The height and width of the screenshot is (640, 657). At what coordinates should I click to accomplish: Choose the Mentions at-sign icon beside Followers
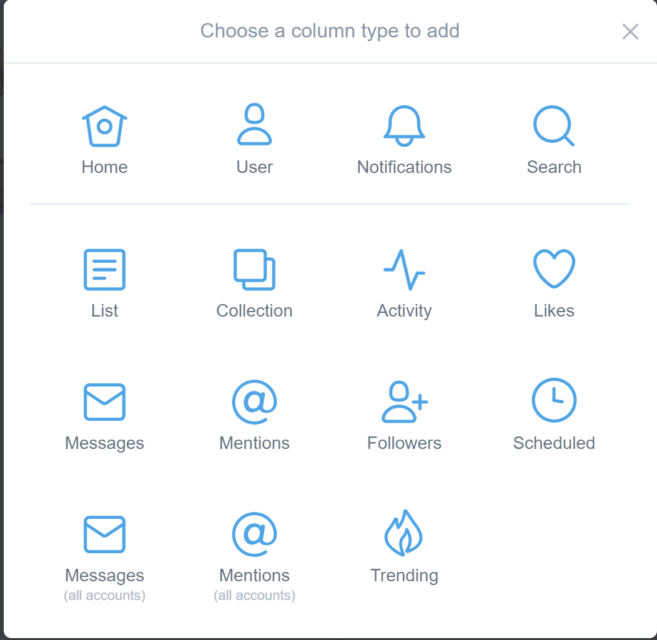254,402
